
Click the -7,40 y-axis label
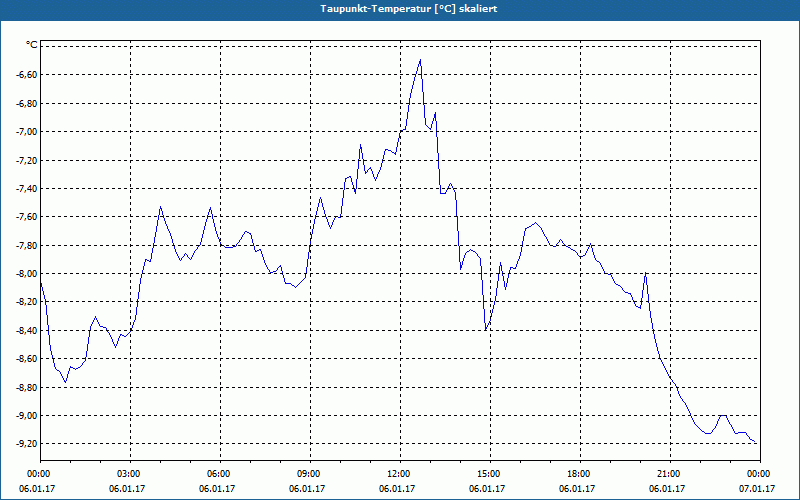pos(27,189)
